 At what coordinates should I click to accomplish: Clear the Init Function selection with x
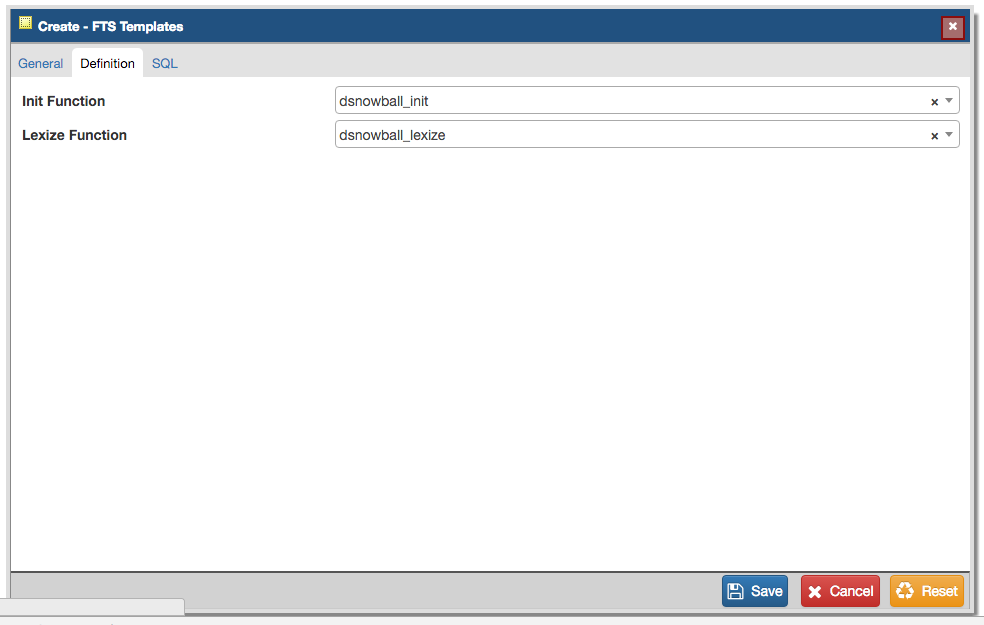pos(934,102)
